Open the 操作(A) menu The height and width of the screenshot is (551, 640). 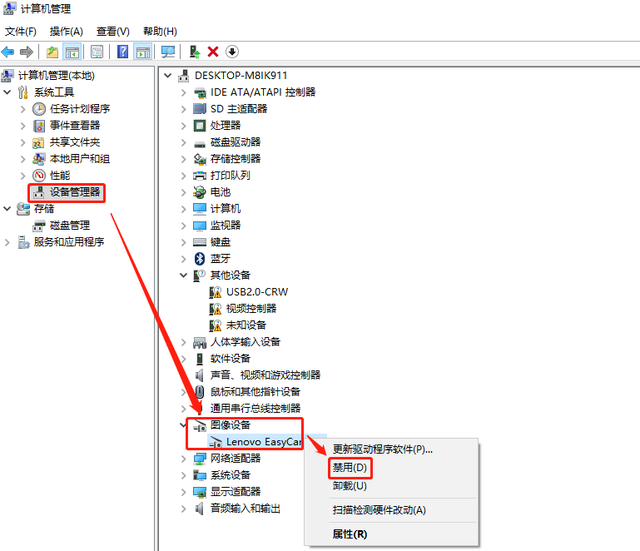66,31
